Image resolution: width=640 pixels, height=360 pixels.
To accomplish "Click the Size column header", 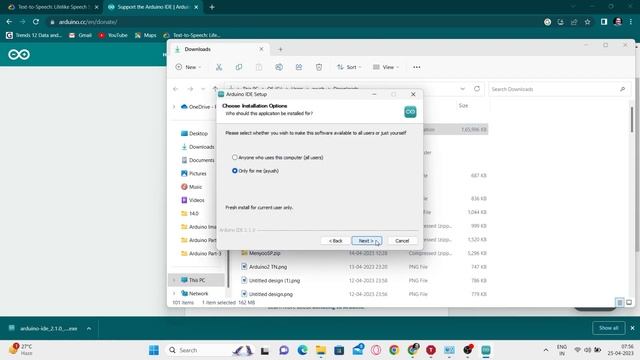I will (463, 106).
